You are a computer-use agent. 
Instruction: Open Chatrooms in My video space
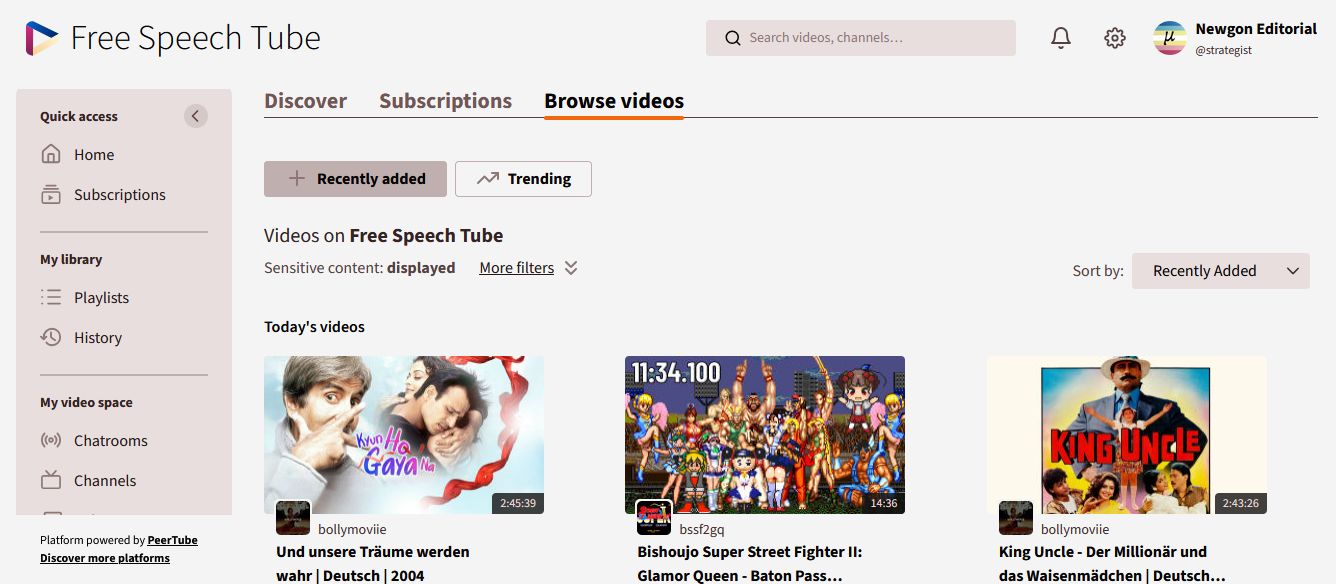110,441
